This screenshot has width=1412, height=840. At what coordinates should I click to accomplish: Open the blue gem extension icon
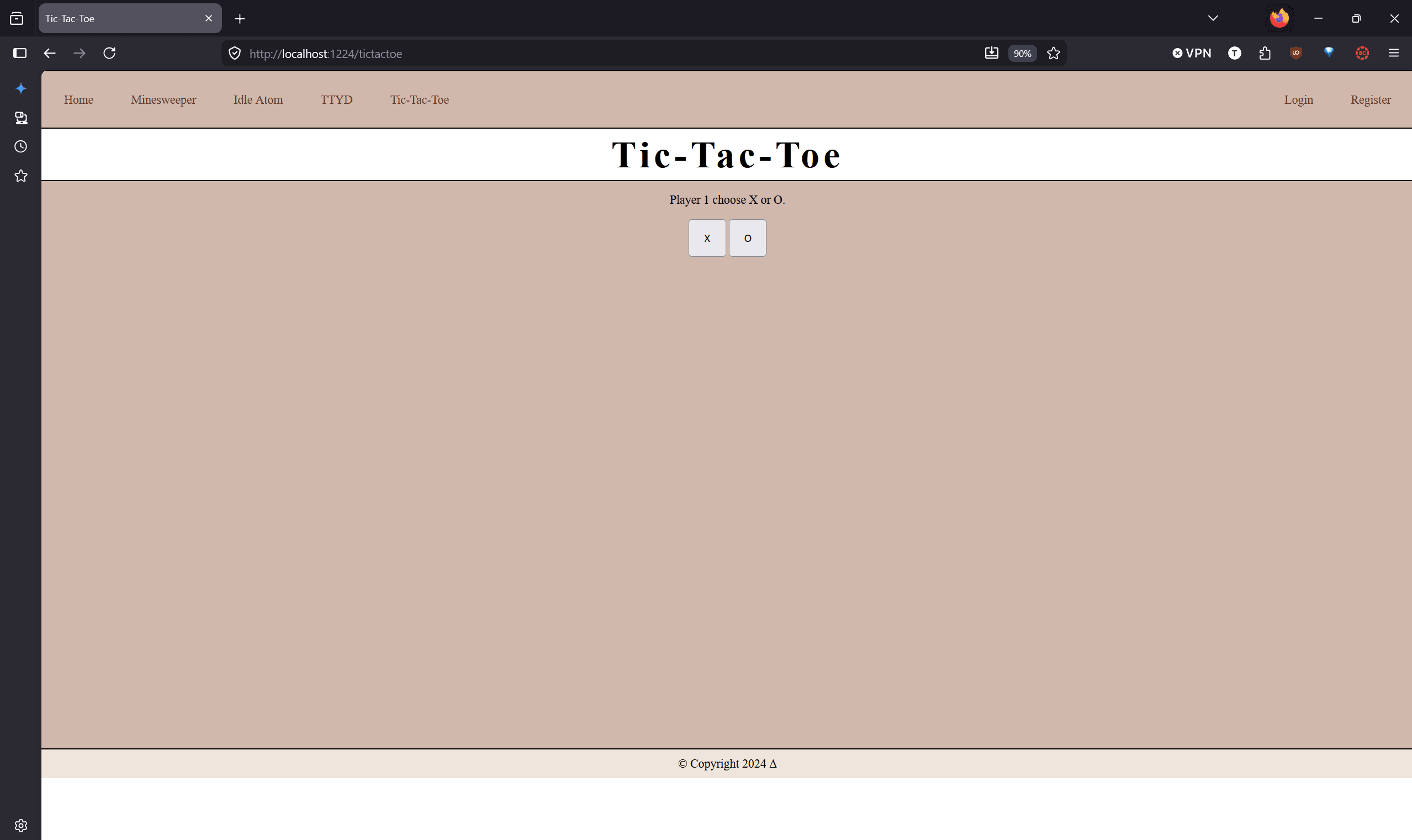click(1329, 52)
